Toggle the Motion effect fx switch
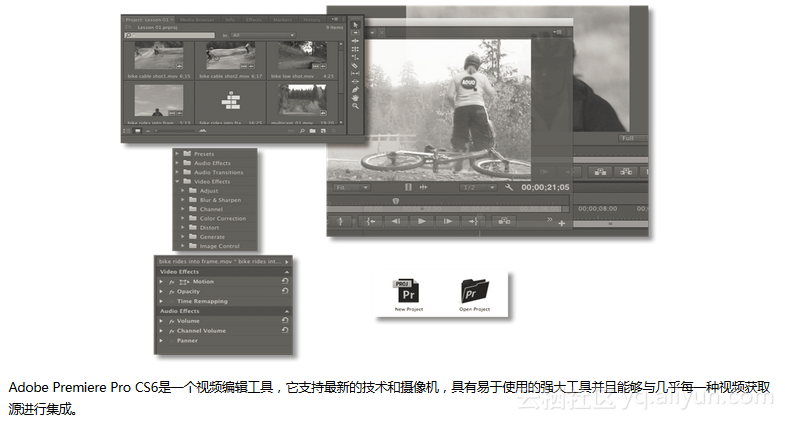785x421 pixels. (x=172, y=282)
